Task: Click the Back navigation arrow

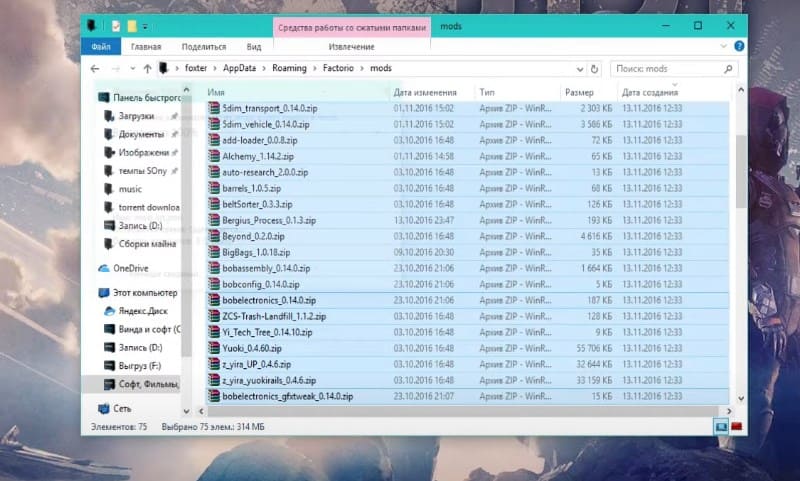Action: (96, 69)
